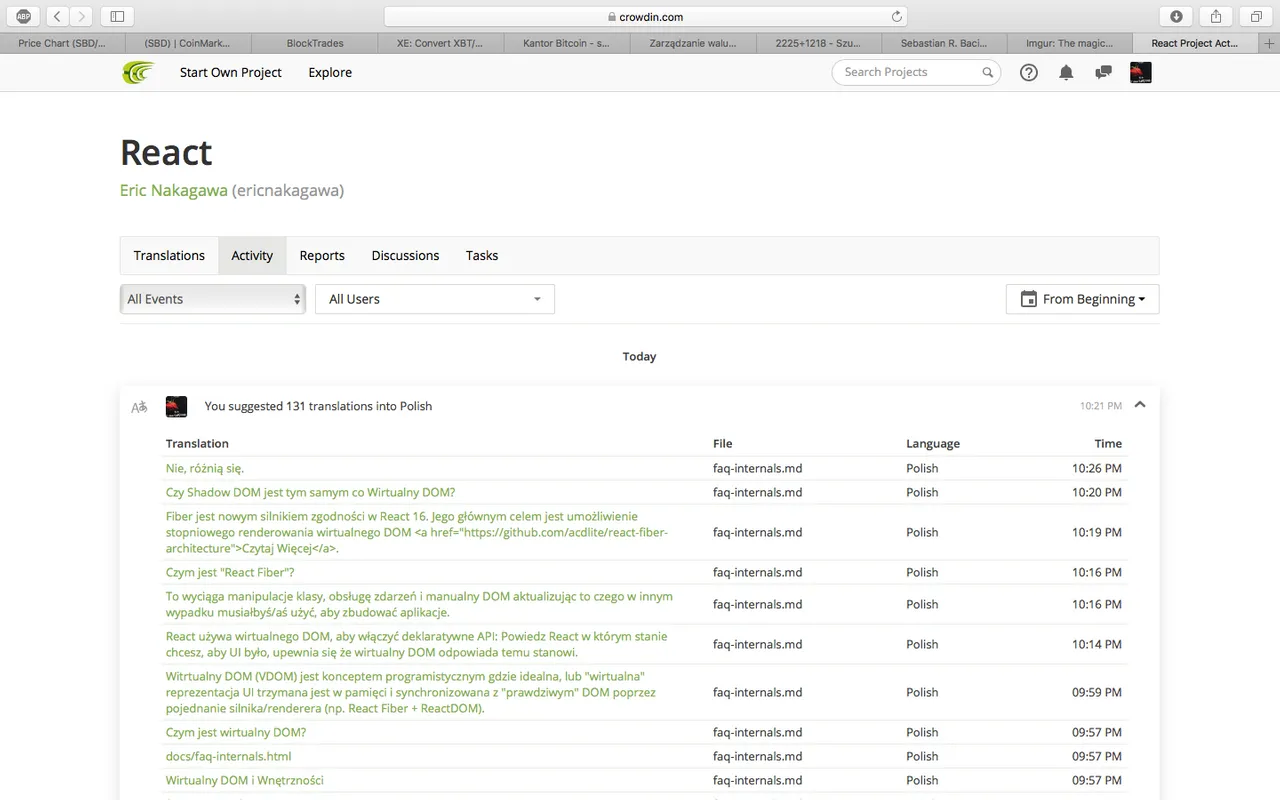
Task: Open translation starting 'React używa wirtualnego DOM'
Action: [416, 644]
